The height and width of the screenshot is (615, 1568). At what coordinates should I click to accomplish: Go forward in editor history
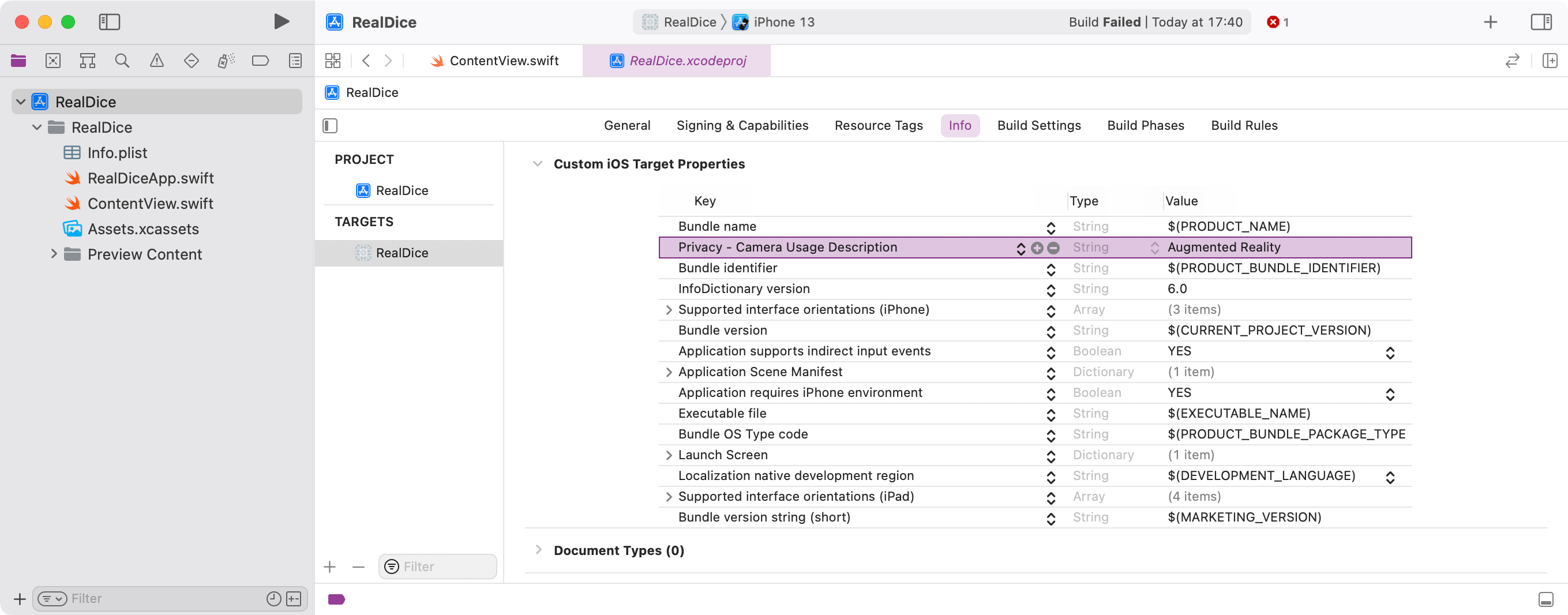[x=388, y=61]
